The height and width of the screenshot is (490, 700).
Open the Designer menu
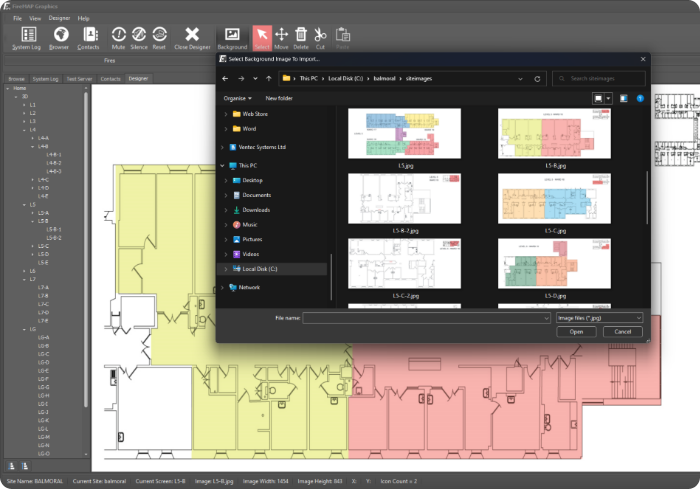click(x=59, y=18)
